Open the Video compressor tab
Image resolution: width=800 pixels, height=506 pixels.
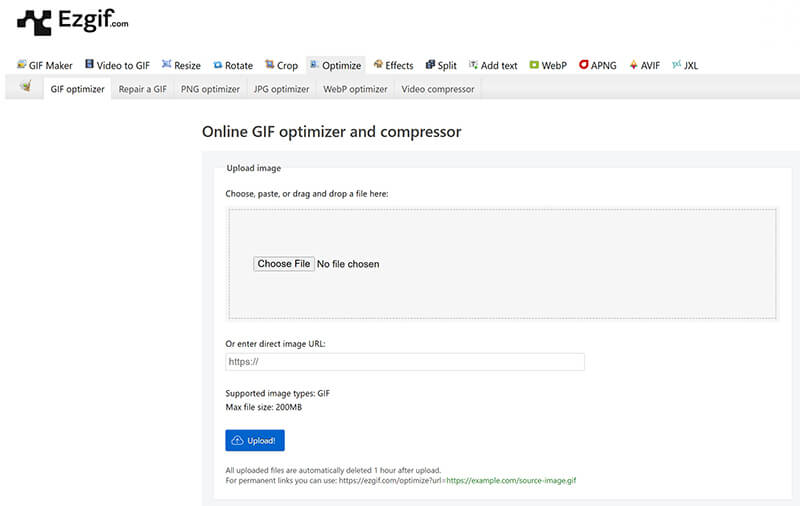[x=437, y=89]
